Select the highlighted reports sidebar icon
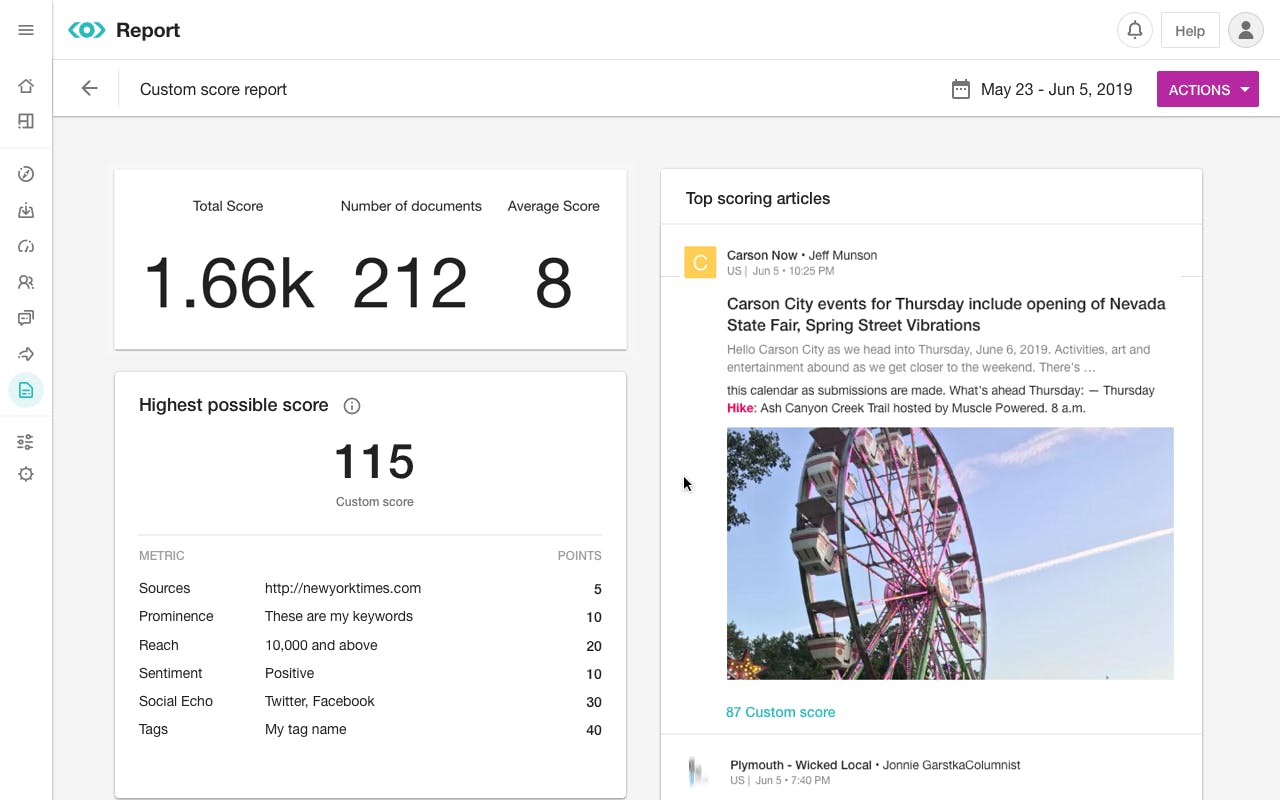The height and width of the screenshot is (800, 1280). [x=26, y=390]
